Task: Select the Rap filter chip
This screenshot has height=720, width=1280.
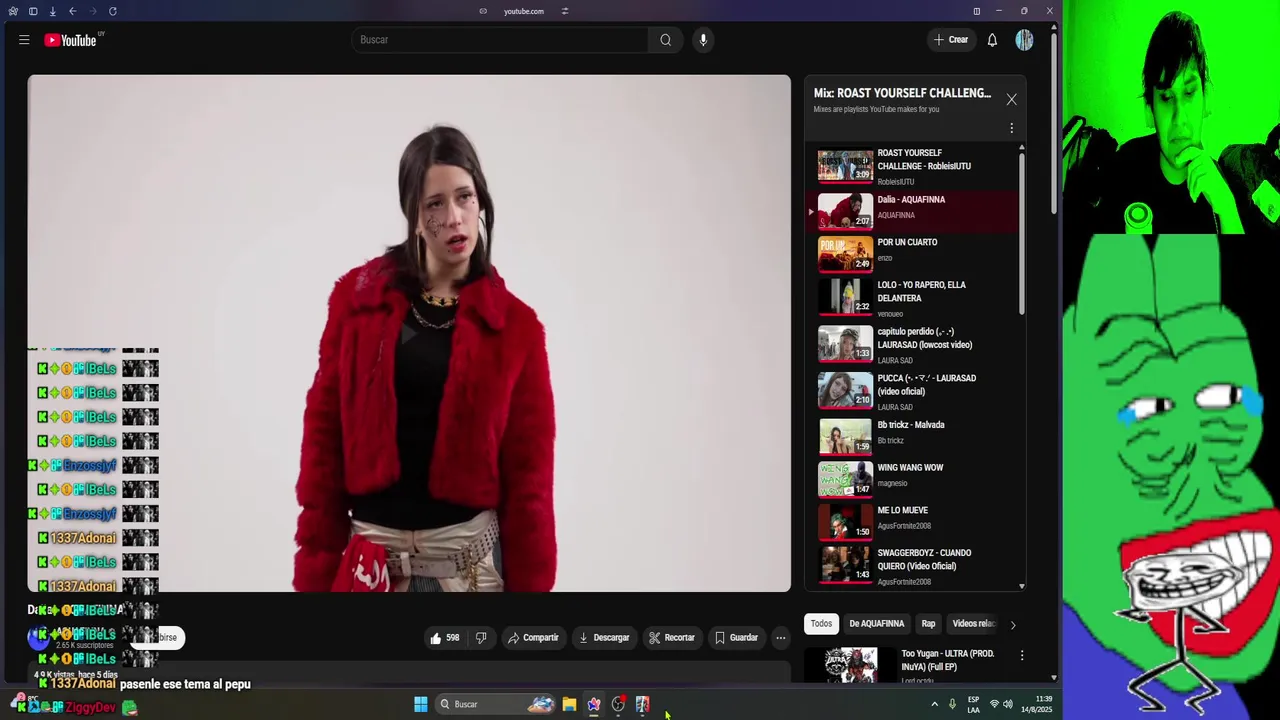Action: [x=928, y=624]
